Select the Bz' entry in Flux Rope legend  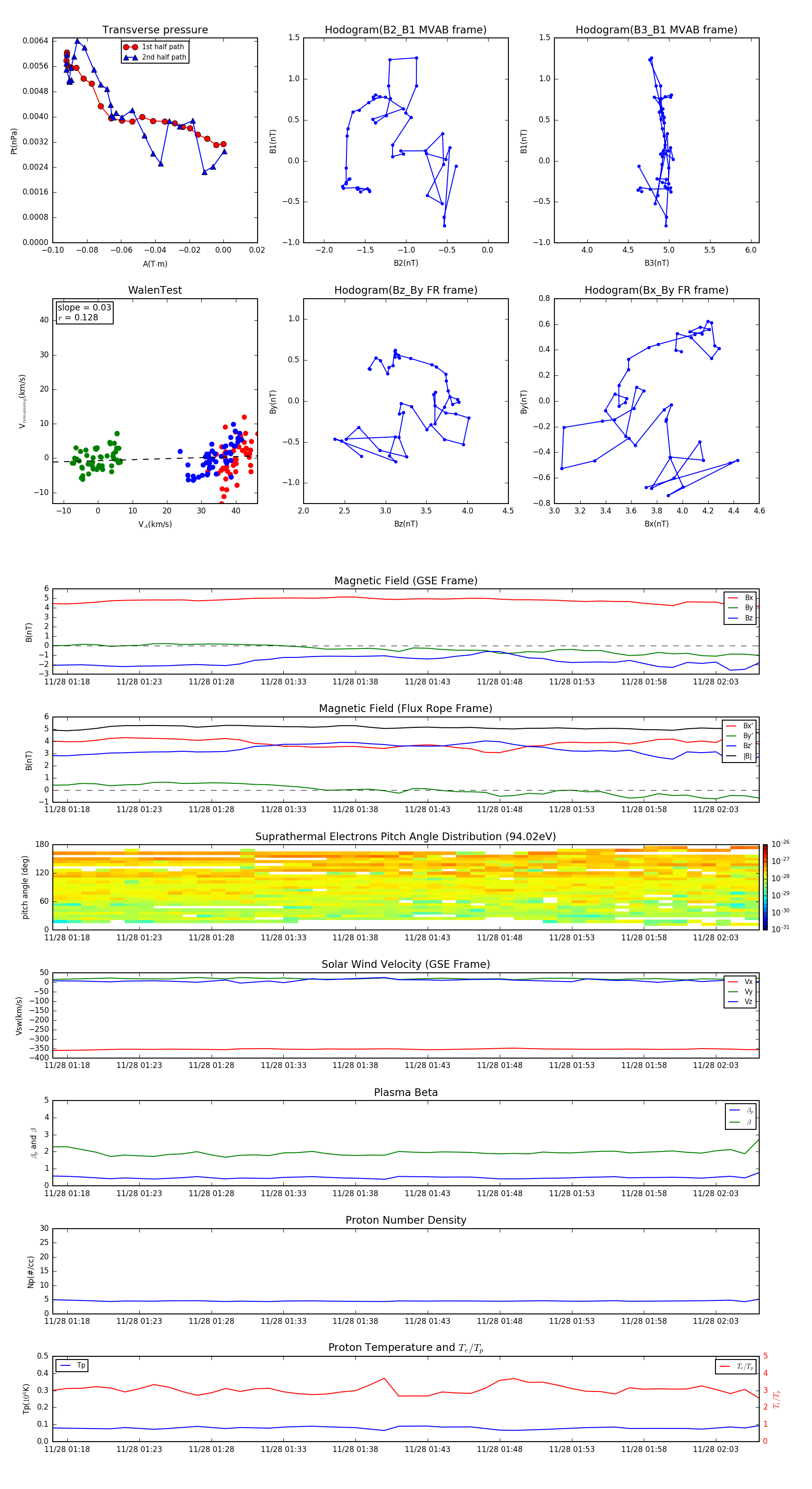(740, 746)
